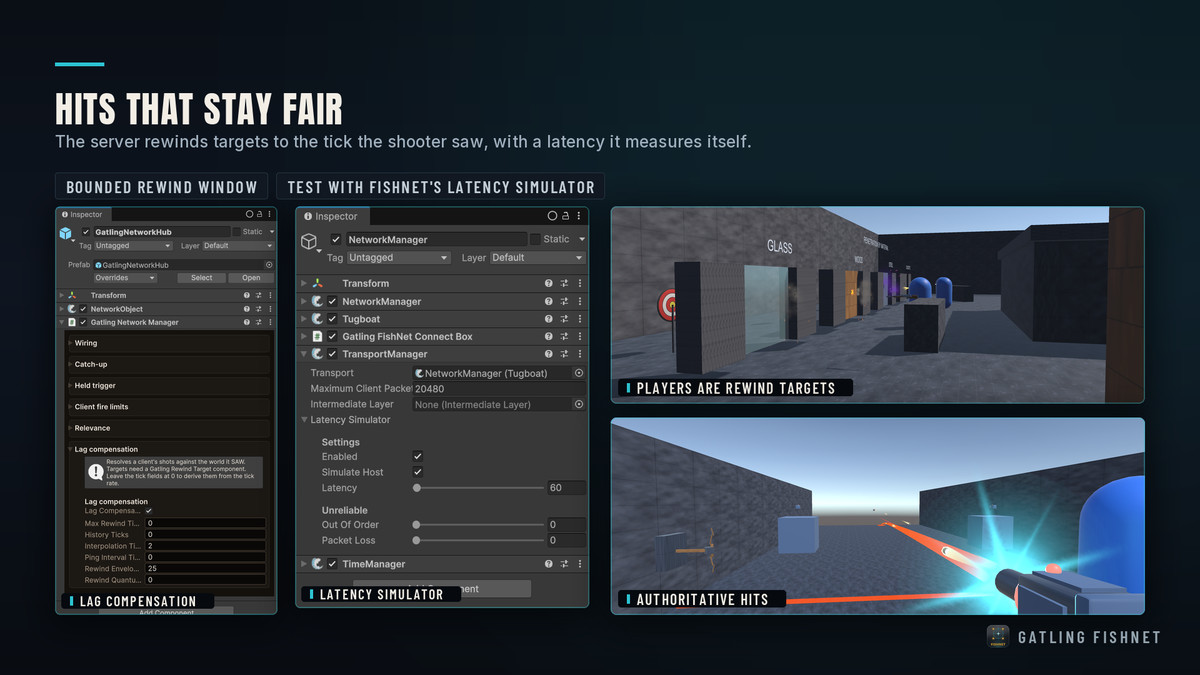Open help for Gatling Network Manager component
This screenshot has height=675, width=1200.
tap(247, 322)
